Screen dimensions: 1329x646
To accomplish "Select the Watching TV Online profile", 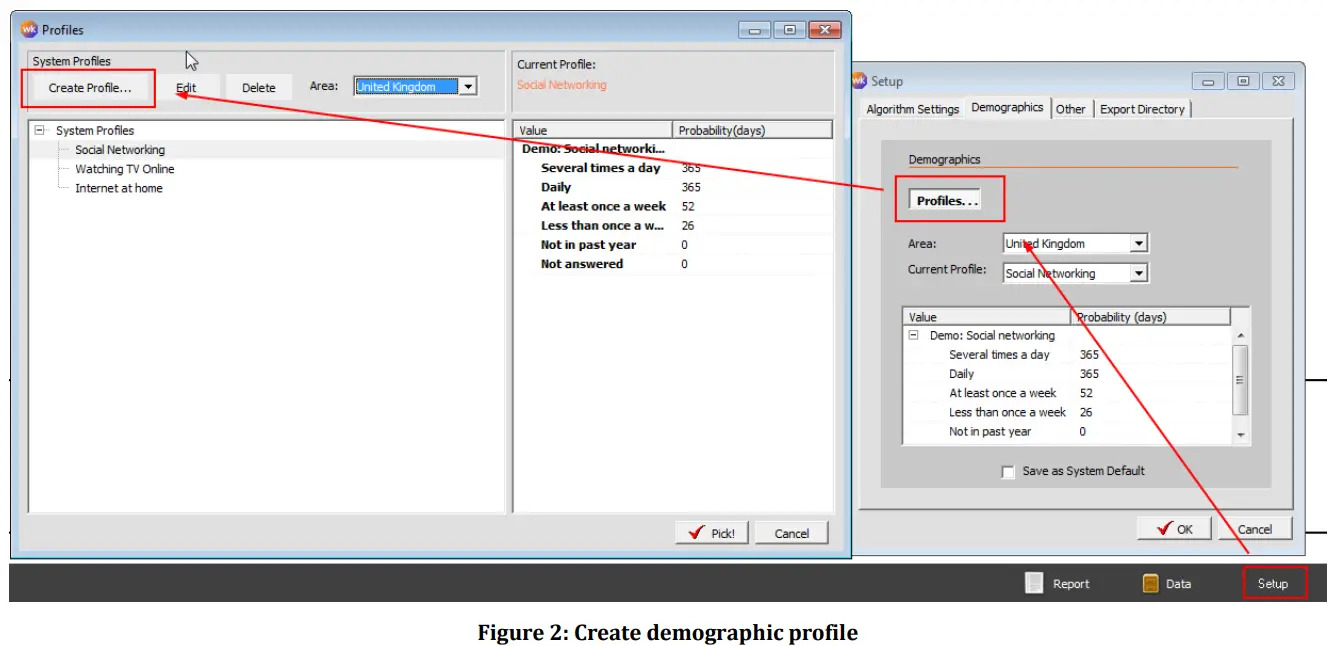I will [x=124, y=168].
